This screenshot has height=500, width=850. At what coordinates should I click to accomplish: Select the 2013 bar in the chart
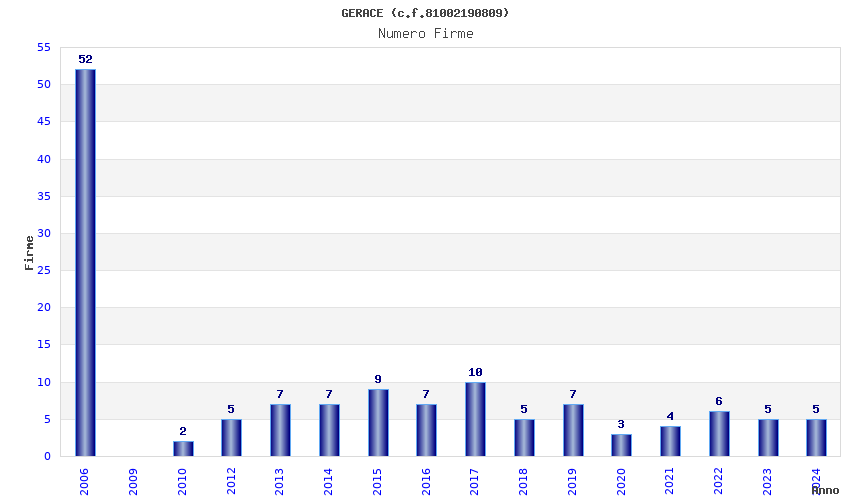pos(280,430)
